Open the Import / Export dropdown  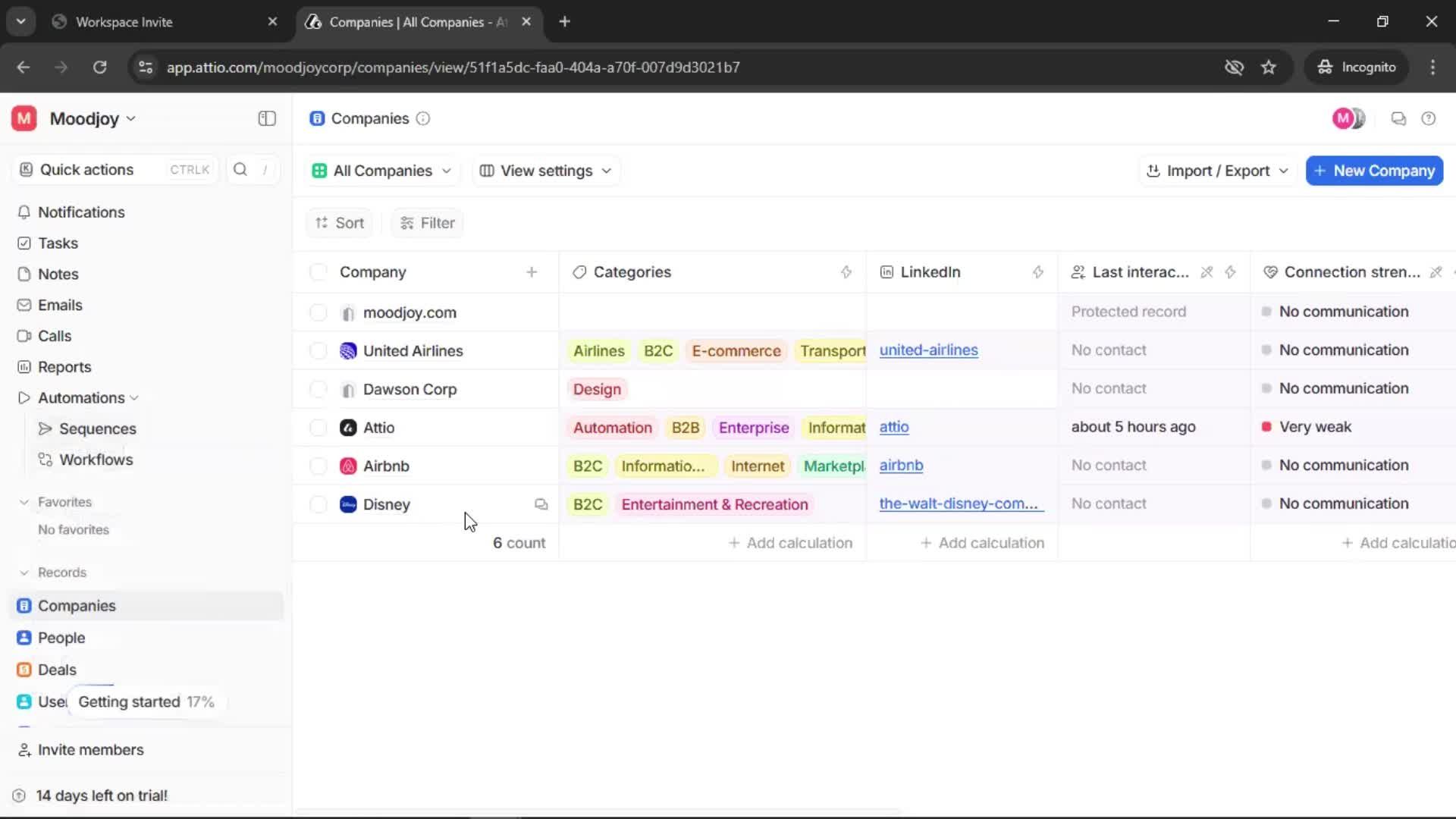pos(1217,171)
